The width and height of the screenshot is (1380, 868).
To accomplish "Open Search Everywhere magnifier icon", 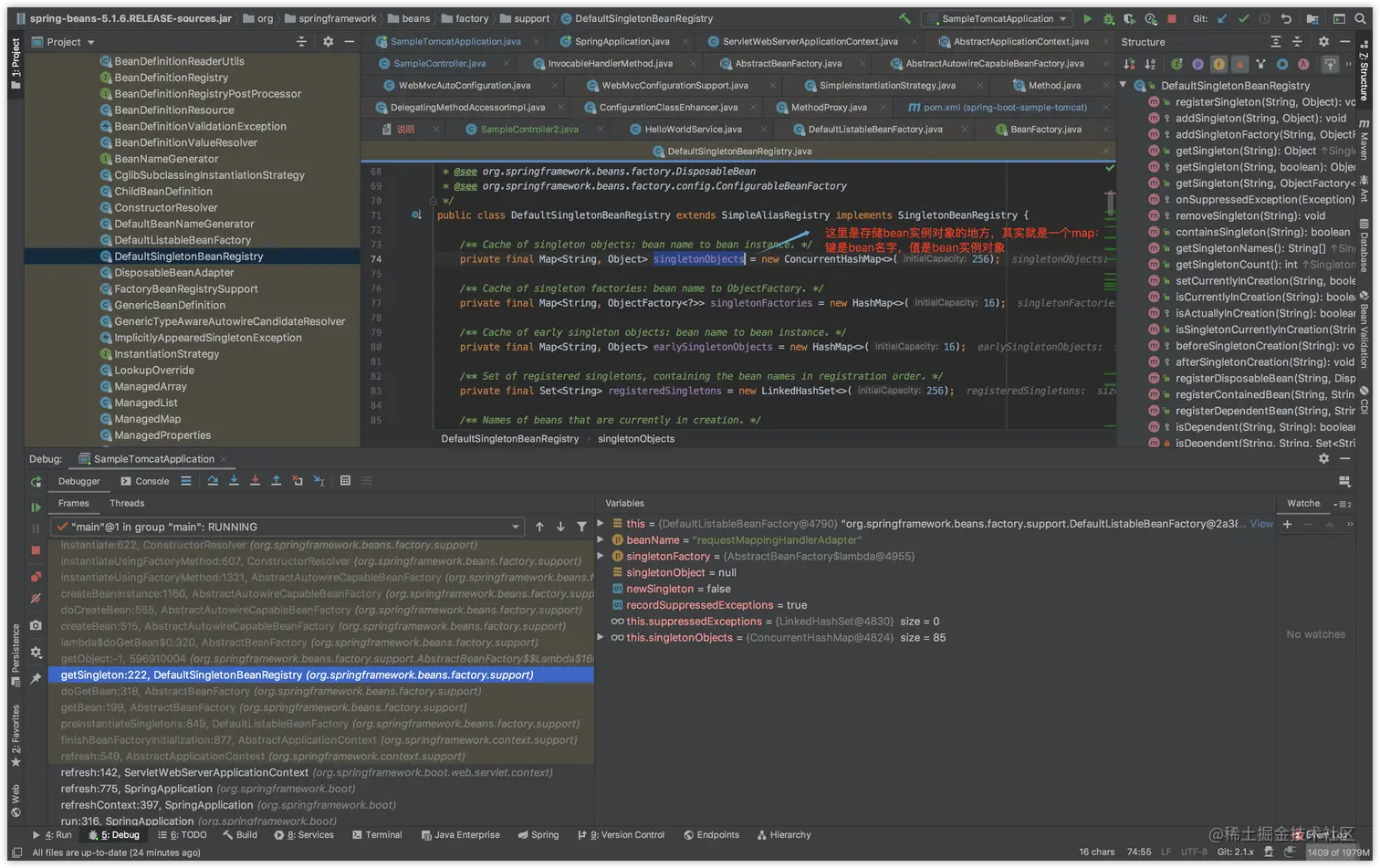I will tap(1361, 18).
